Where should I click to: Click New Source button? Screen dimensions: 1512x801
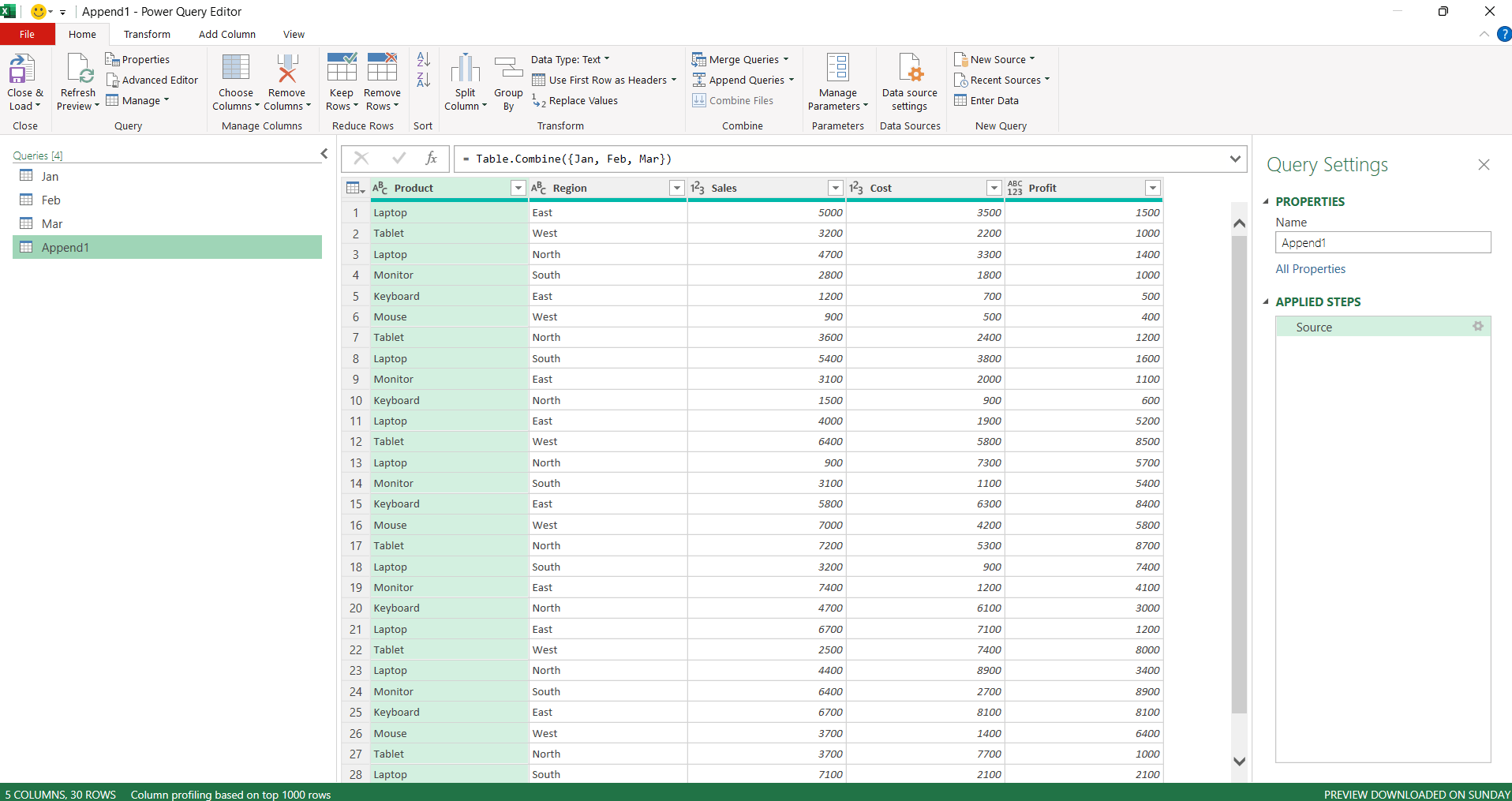click(x=994, y=59)
